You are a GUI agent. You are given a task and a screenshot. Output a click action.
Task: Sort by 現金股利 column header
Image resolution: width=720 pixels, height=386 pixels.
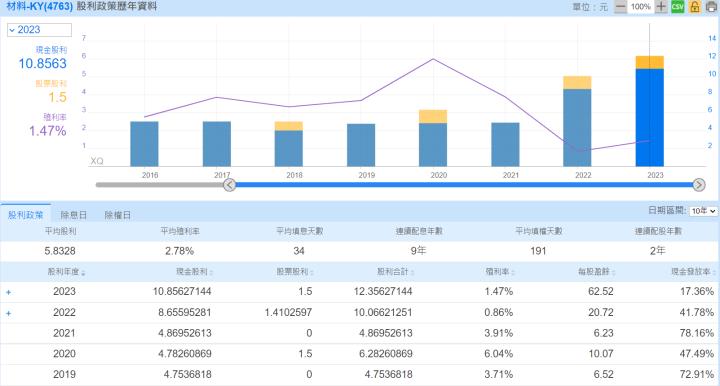pos(195,272)
